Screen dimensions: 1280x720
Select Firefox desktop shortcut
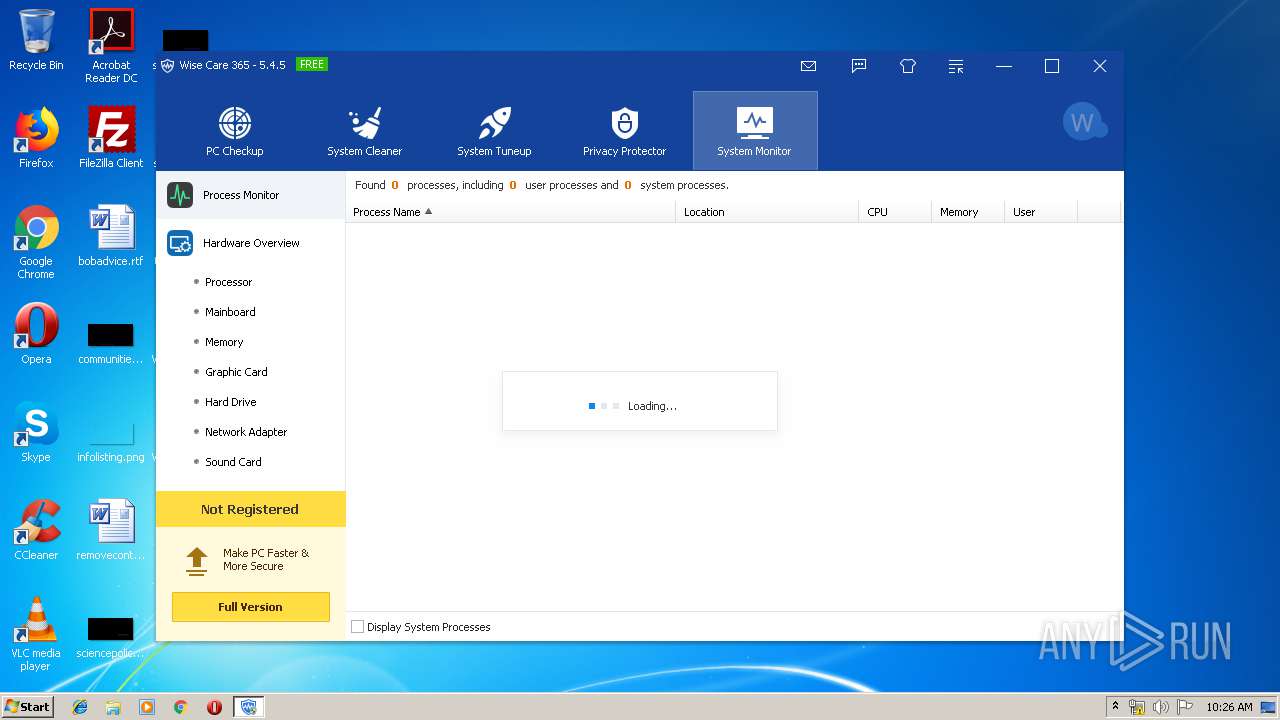(36, 138)
